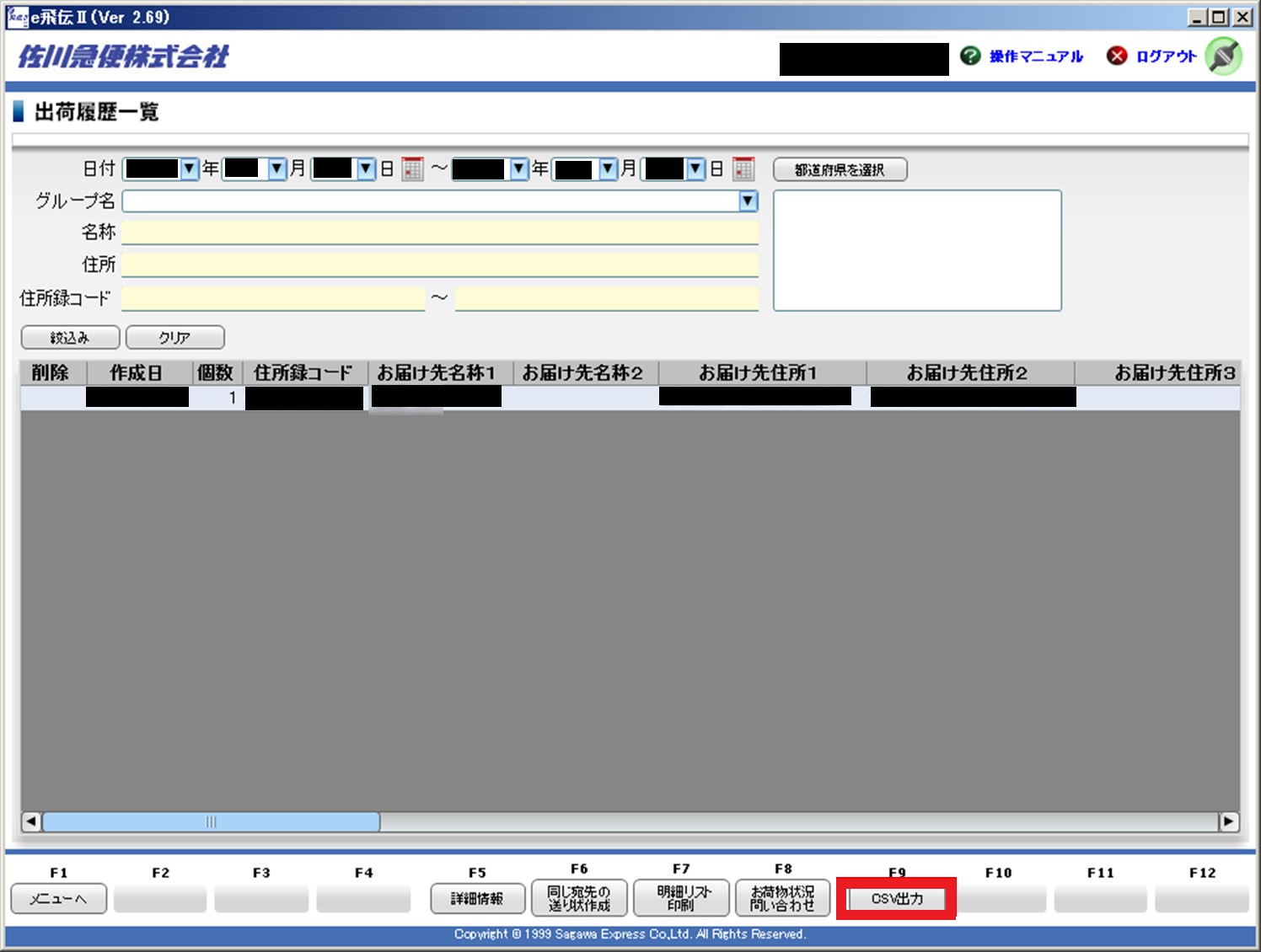Focus the 名称 input field
Screen dimensions: 1261x952
(440, 233)
